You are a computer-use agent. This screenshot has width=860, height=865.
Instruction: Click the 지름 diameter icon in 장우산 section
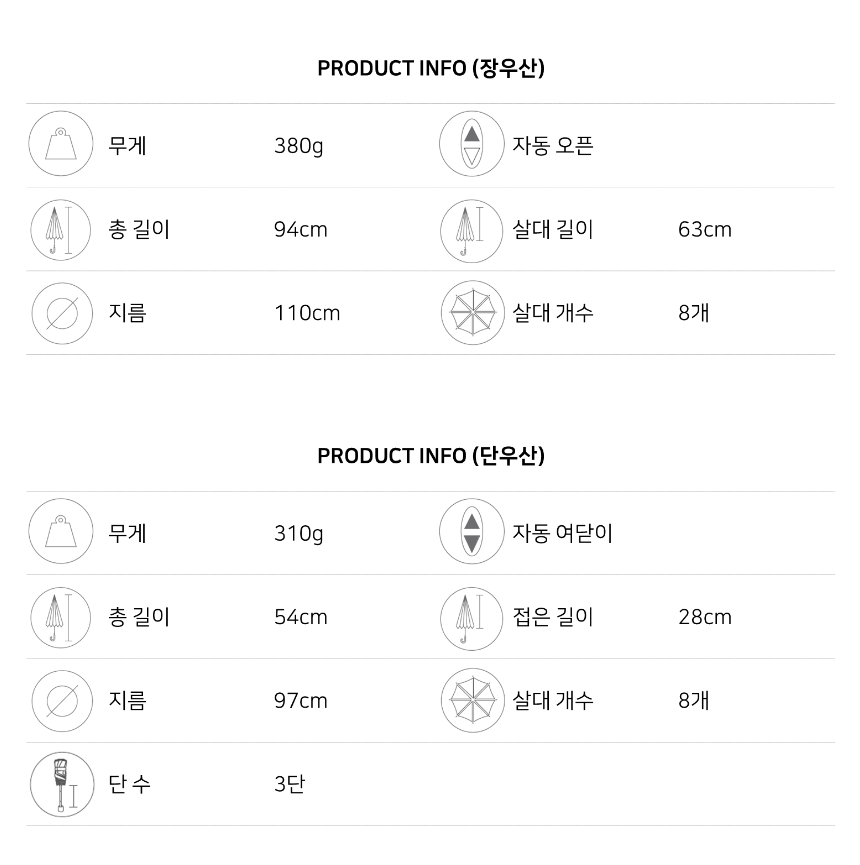(x=62, y=313)
